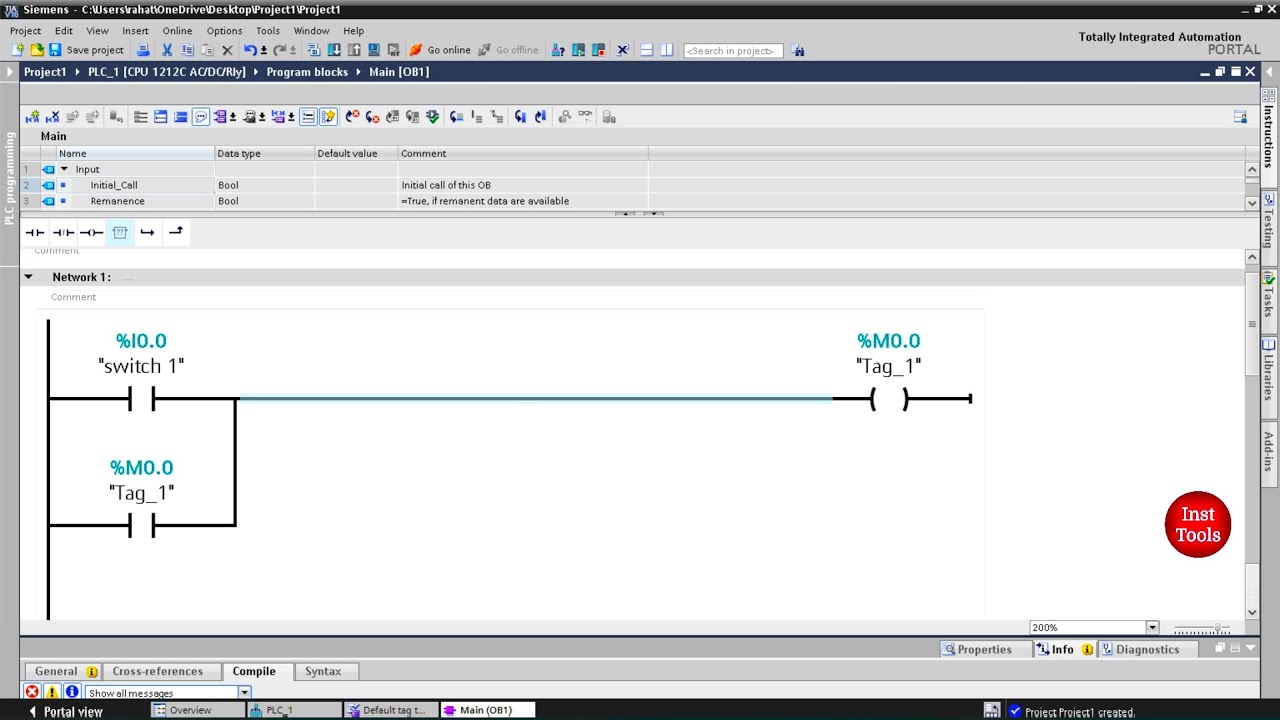Toggle the warnings filter in the Compile tab
The image size is (1280, 720).
(x=52, y=692)
